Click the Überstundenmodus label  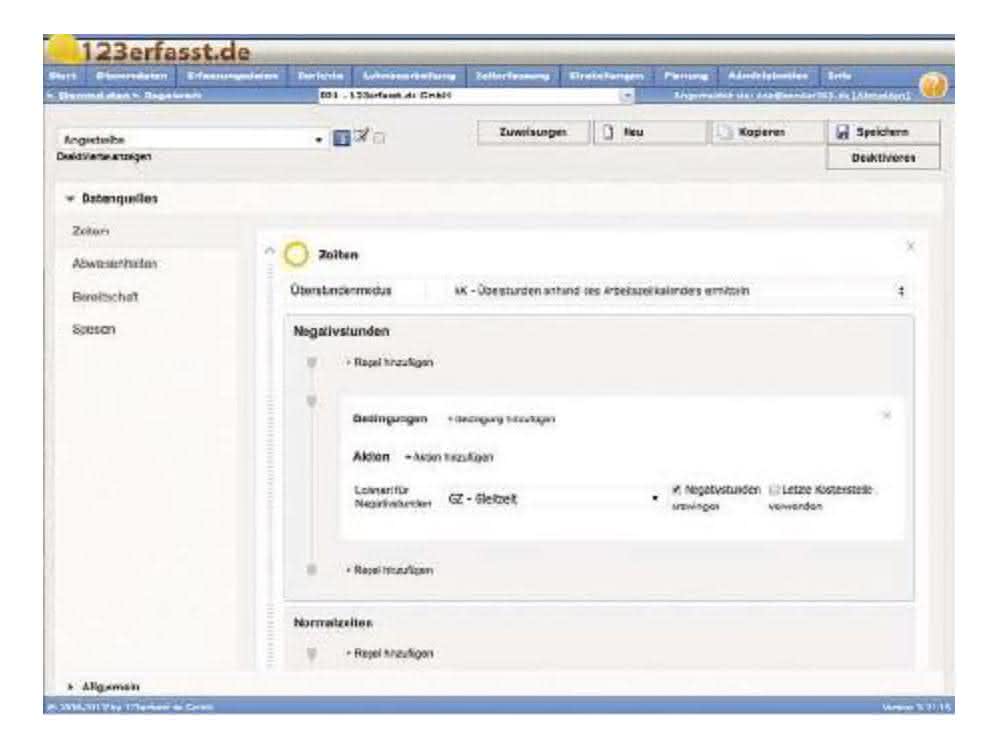coord(341,291)
